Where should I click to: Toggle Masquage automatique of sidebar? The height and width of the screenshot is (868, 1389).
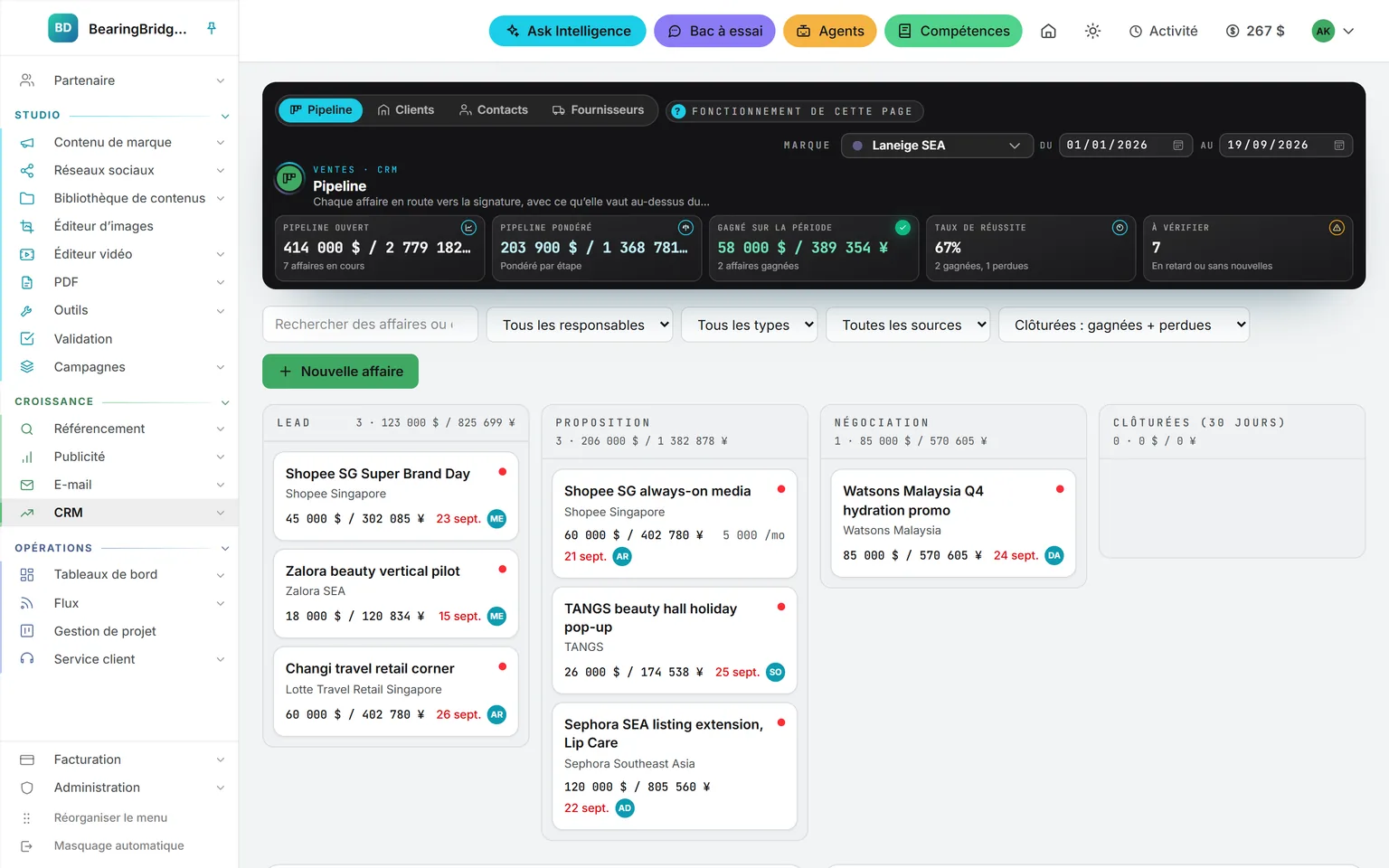(119, 845)
